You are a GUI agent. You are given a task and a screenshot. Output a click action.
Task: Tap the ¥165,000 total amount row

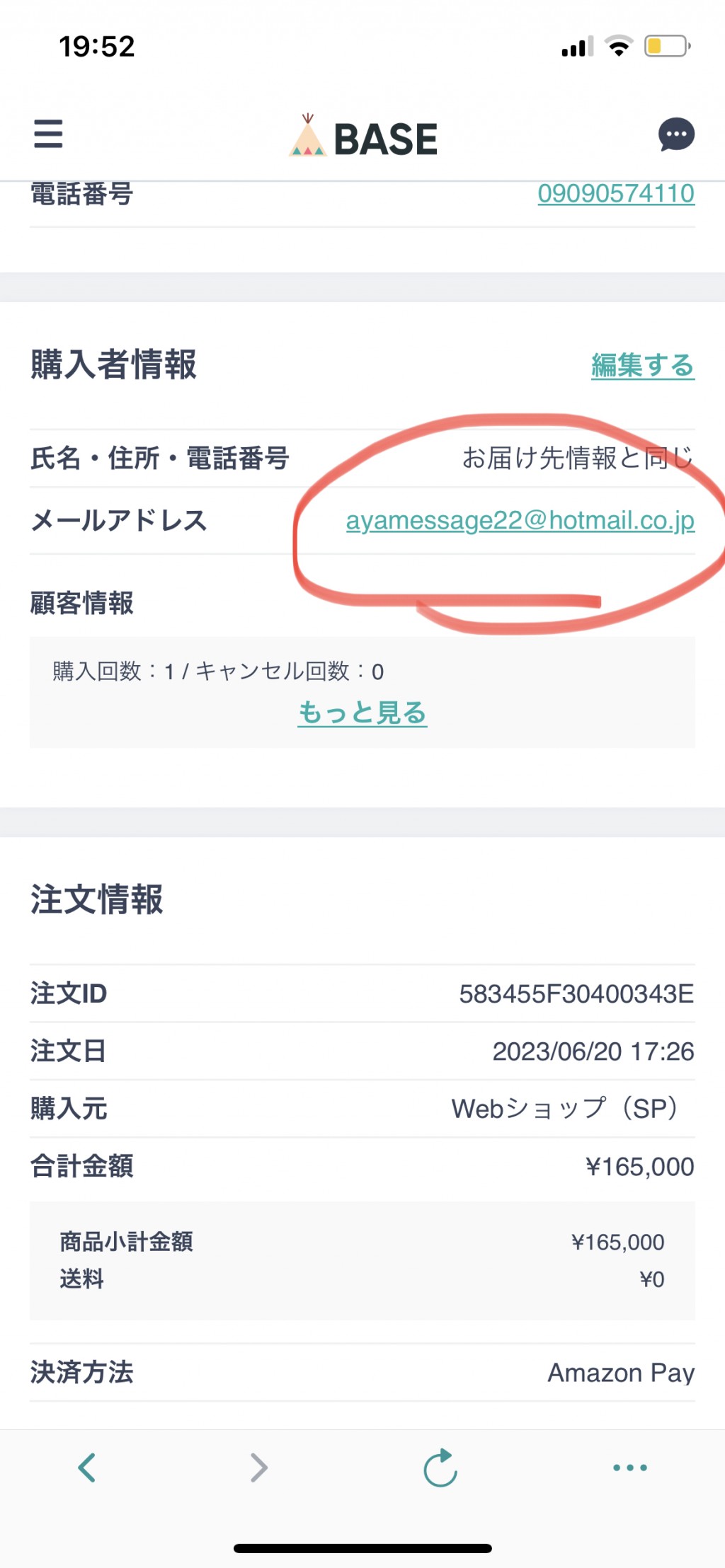pos(362,1166)
